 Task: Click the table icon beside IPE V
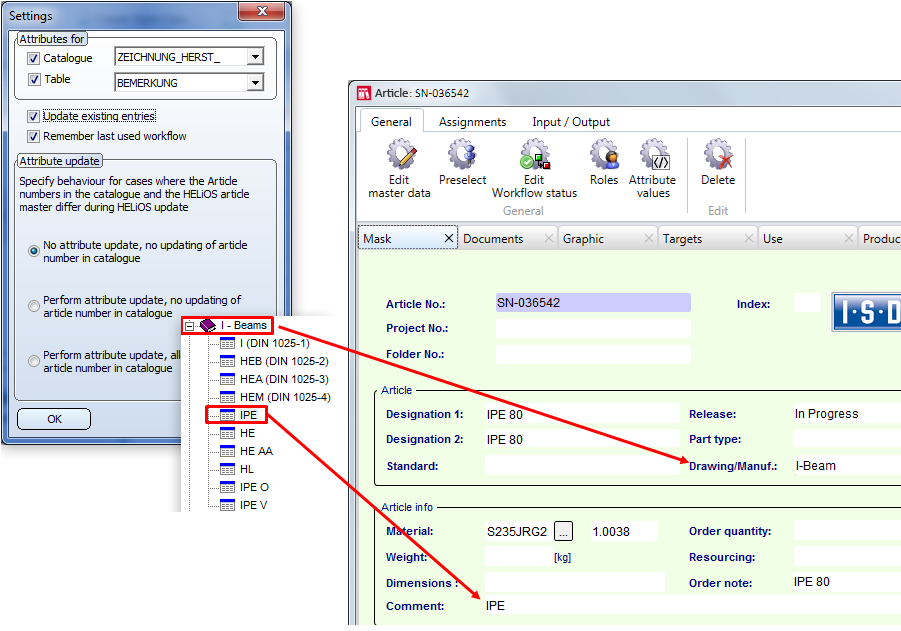[228, 505]
